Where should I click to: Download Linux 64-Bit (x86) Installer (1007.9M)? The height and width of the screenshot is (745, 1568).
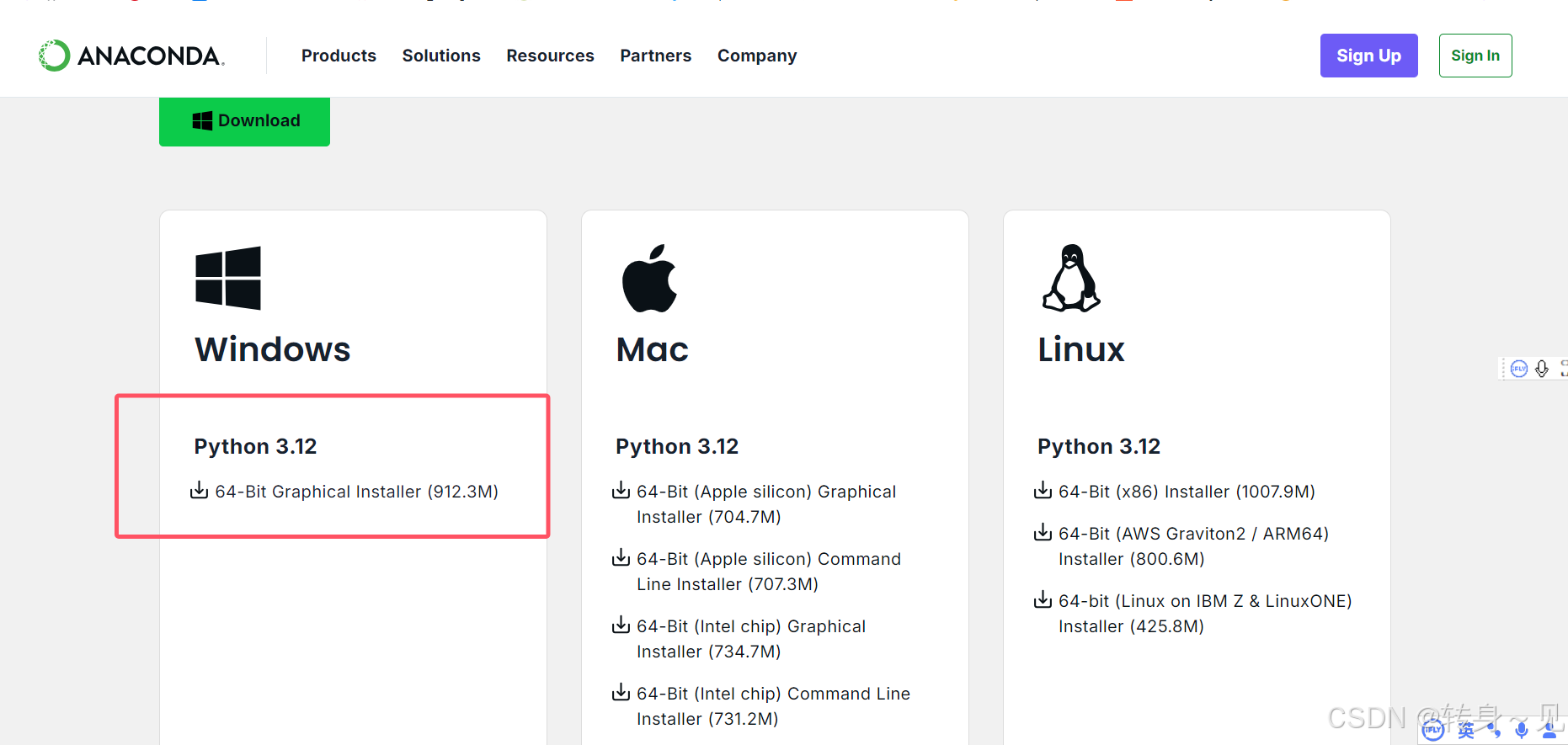(x=1187, y=492)
